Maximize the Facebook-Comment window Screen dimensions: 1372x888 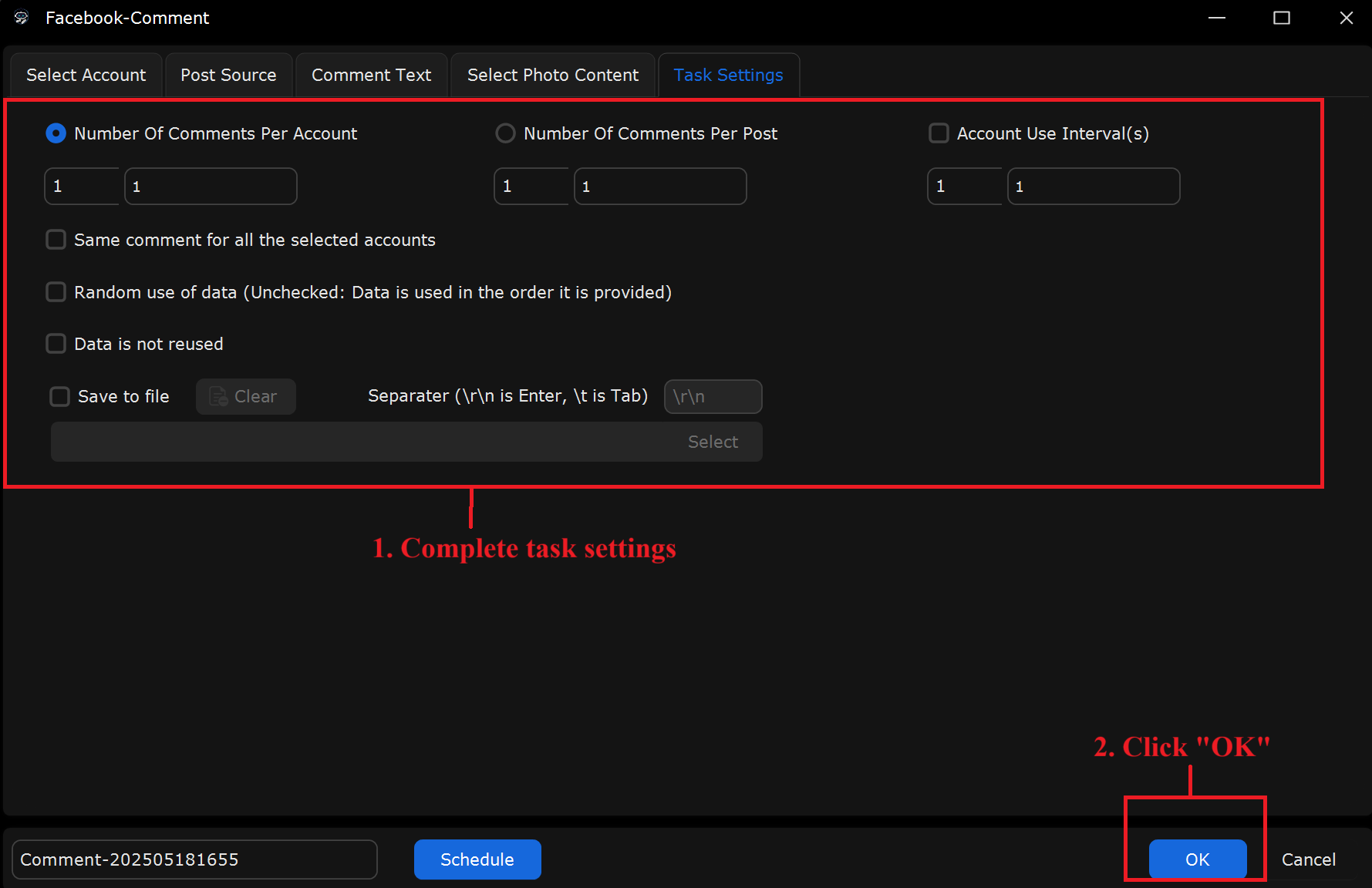[x=1282, y=18]
